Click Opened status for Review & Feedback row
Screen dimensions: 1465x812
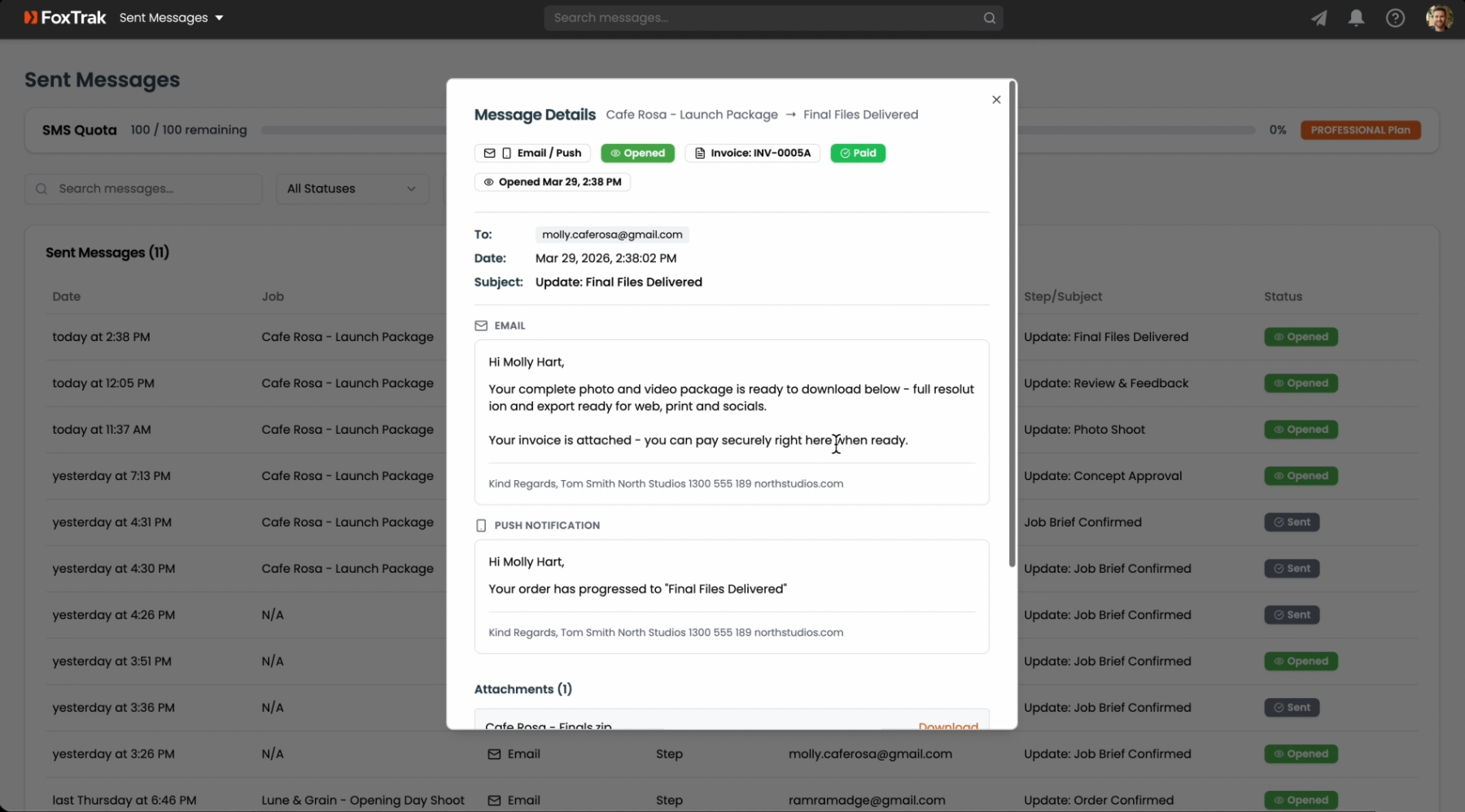(x=1301, y=383)
